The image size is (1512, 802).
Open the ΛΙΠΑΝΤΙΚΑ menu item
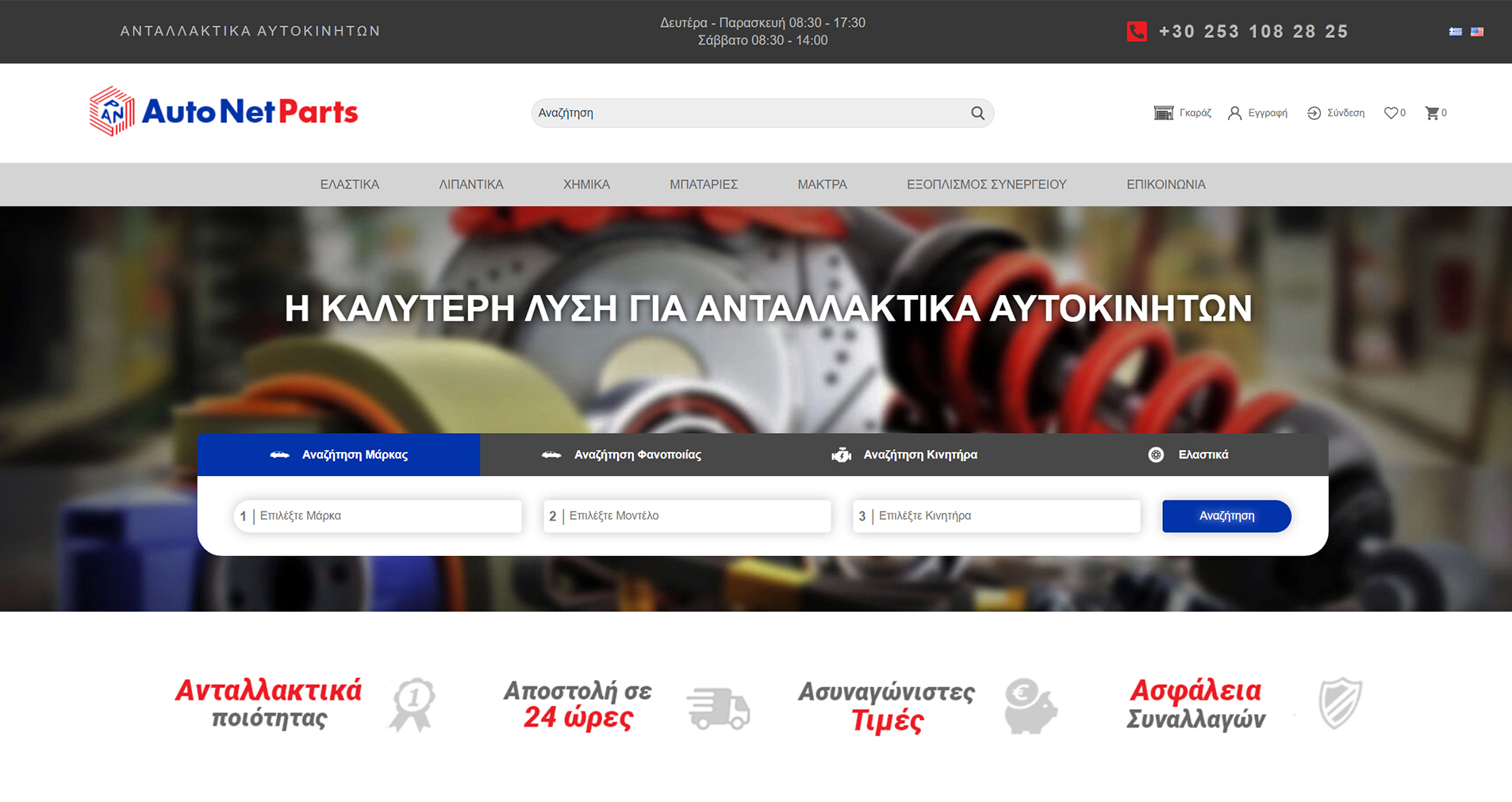[471, 185]
